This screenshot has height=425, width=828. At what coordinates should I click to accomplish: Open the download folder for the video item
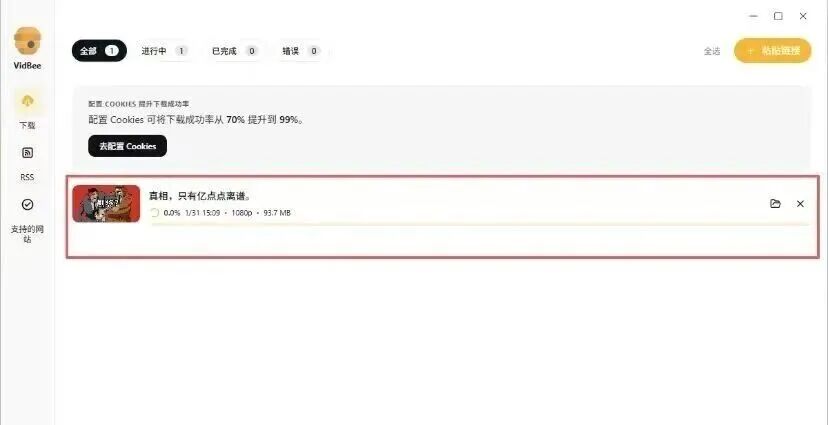(775, 204)
